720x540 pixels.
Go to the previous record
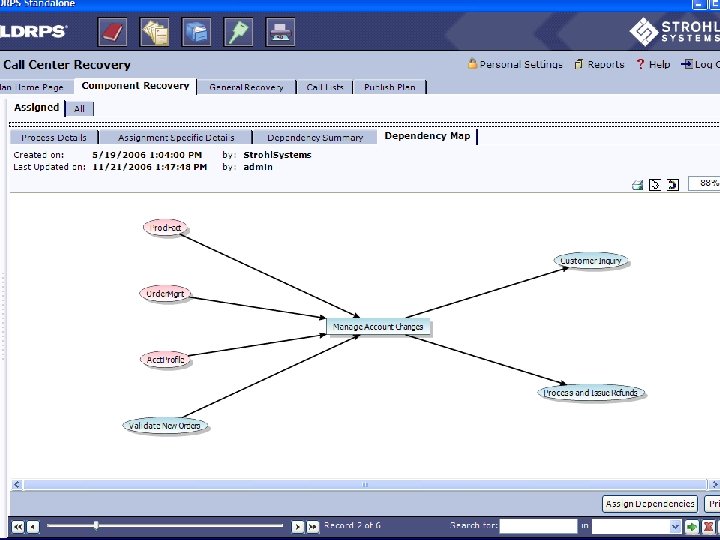(33, 527)
